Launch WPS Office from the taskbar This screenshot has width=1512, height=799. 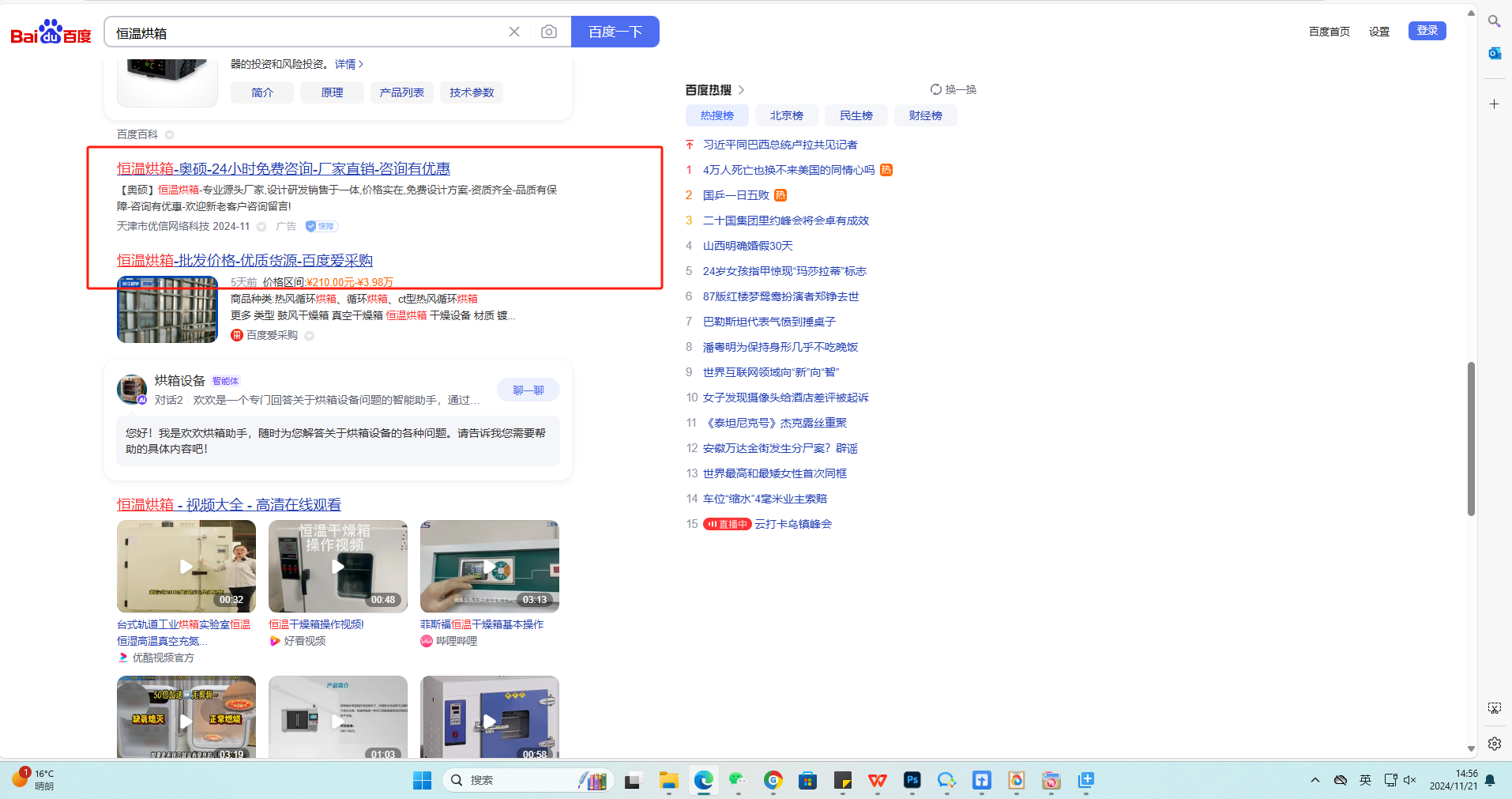[877, 780]
